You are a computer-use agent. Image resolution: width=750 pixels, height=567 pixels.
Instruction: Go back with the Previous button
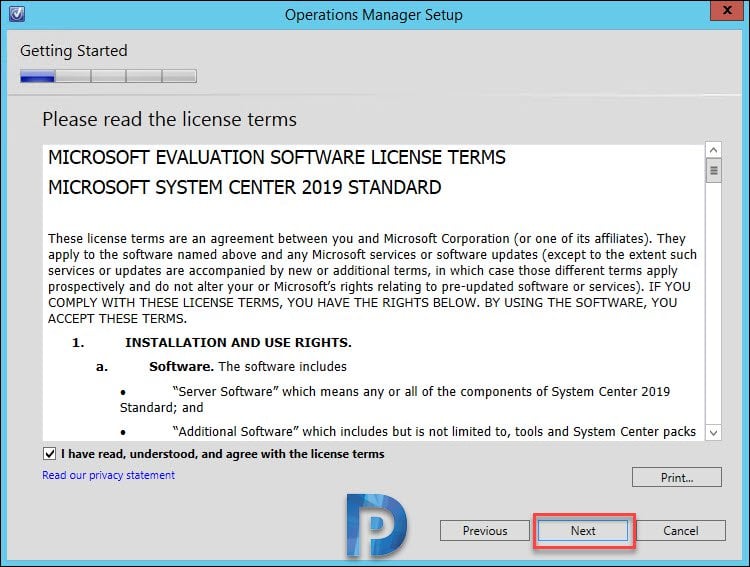[x=485, y=531]
